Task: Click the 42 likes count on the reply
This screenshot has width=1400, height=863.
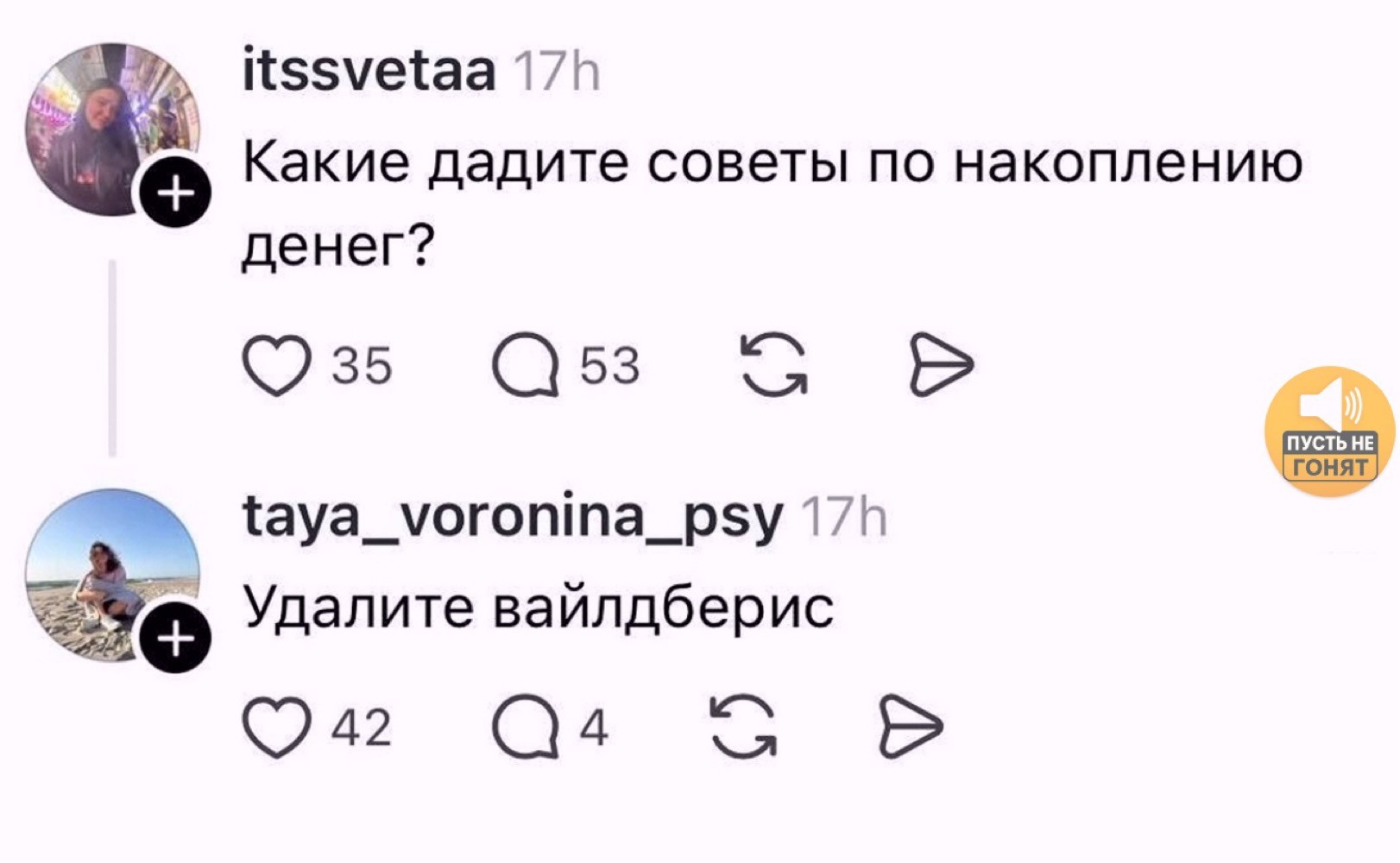Action: 362,728
